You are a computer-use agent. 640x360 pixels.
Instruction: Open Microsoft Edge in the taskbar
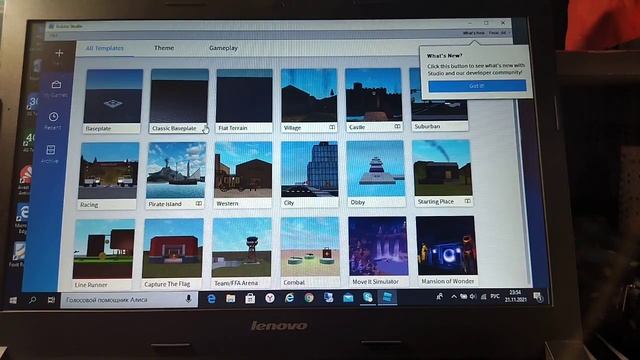pos(211,299)
